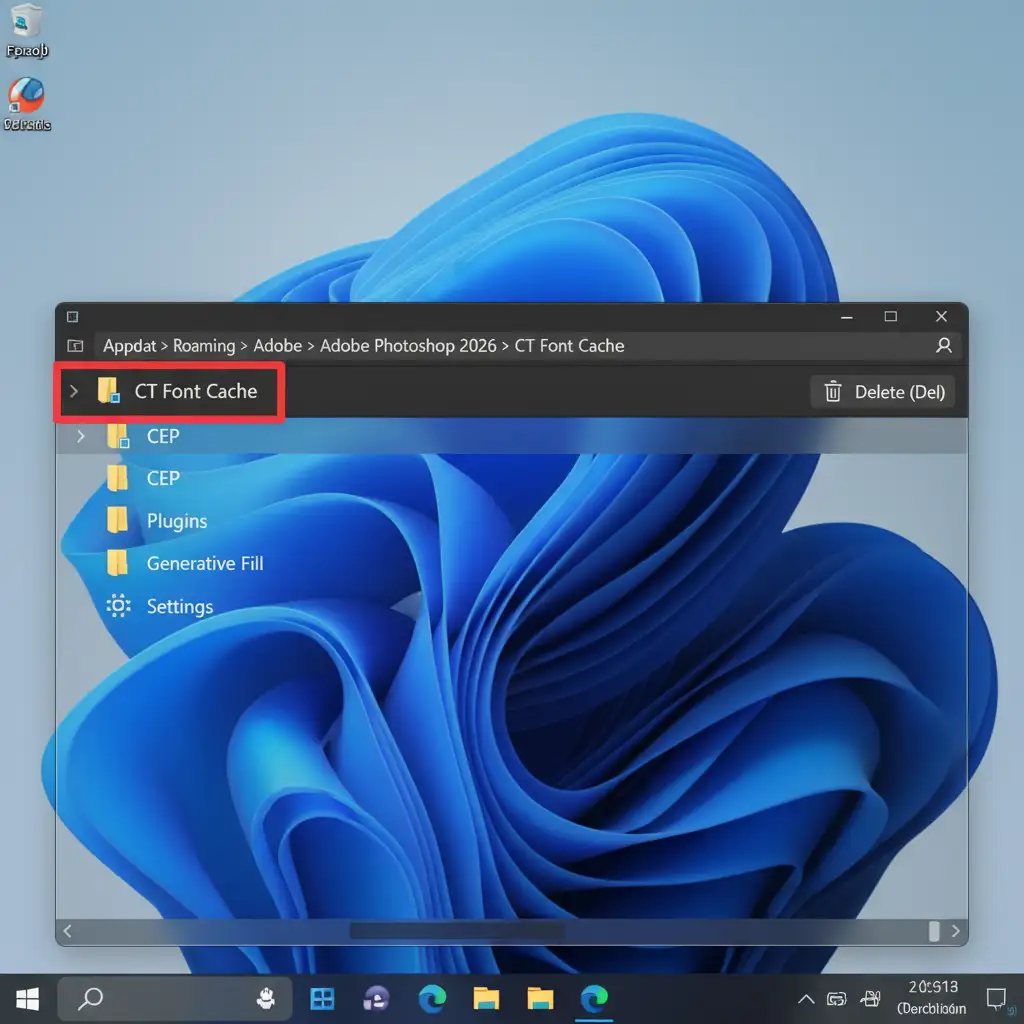The height and width of the screenshot is (1024, 1024).
Task: Open the purple Teams icon in taskbar
Action: coord(377,998)
